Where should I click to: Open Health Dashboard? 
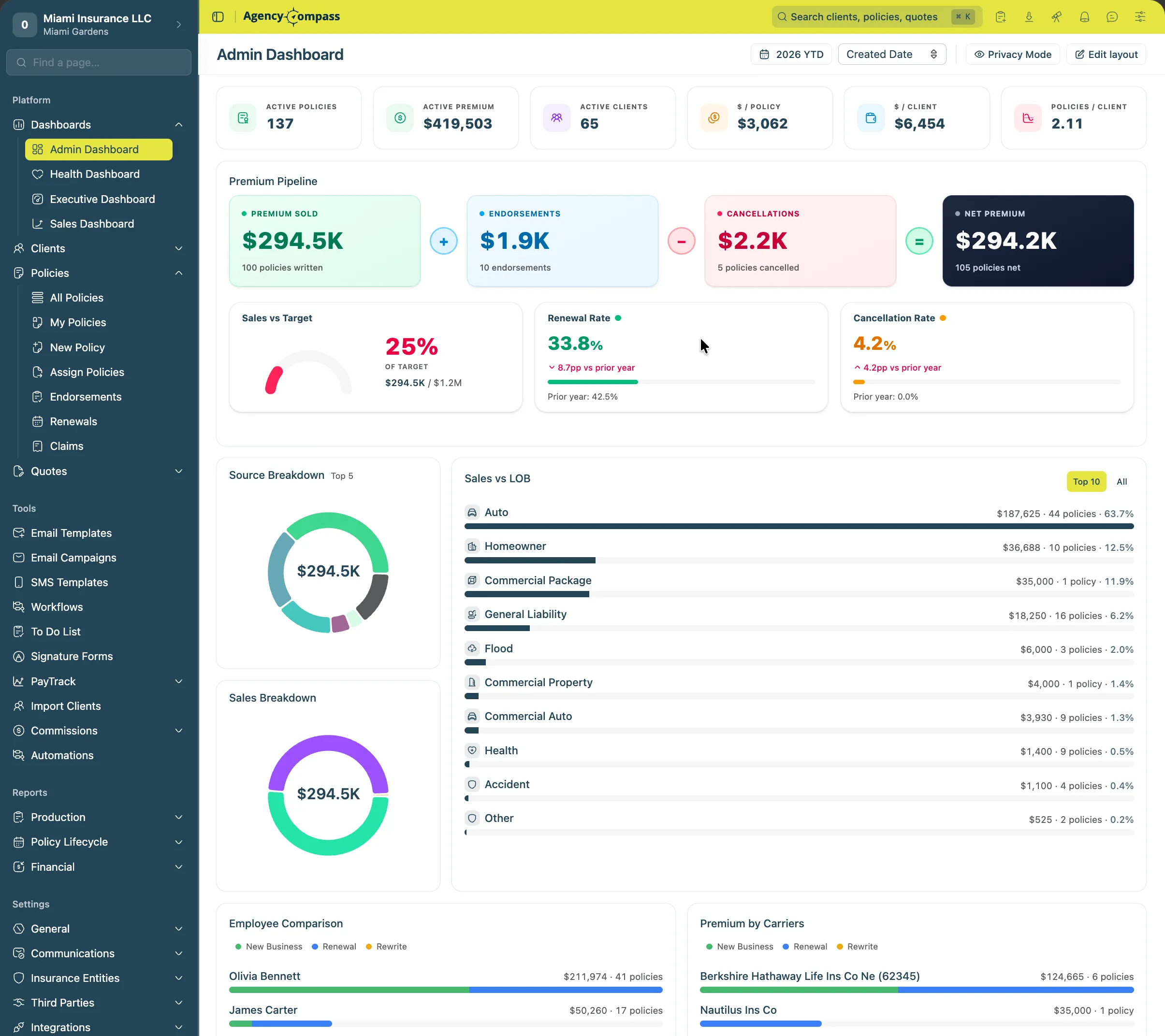(x=99, y=174)
